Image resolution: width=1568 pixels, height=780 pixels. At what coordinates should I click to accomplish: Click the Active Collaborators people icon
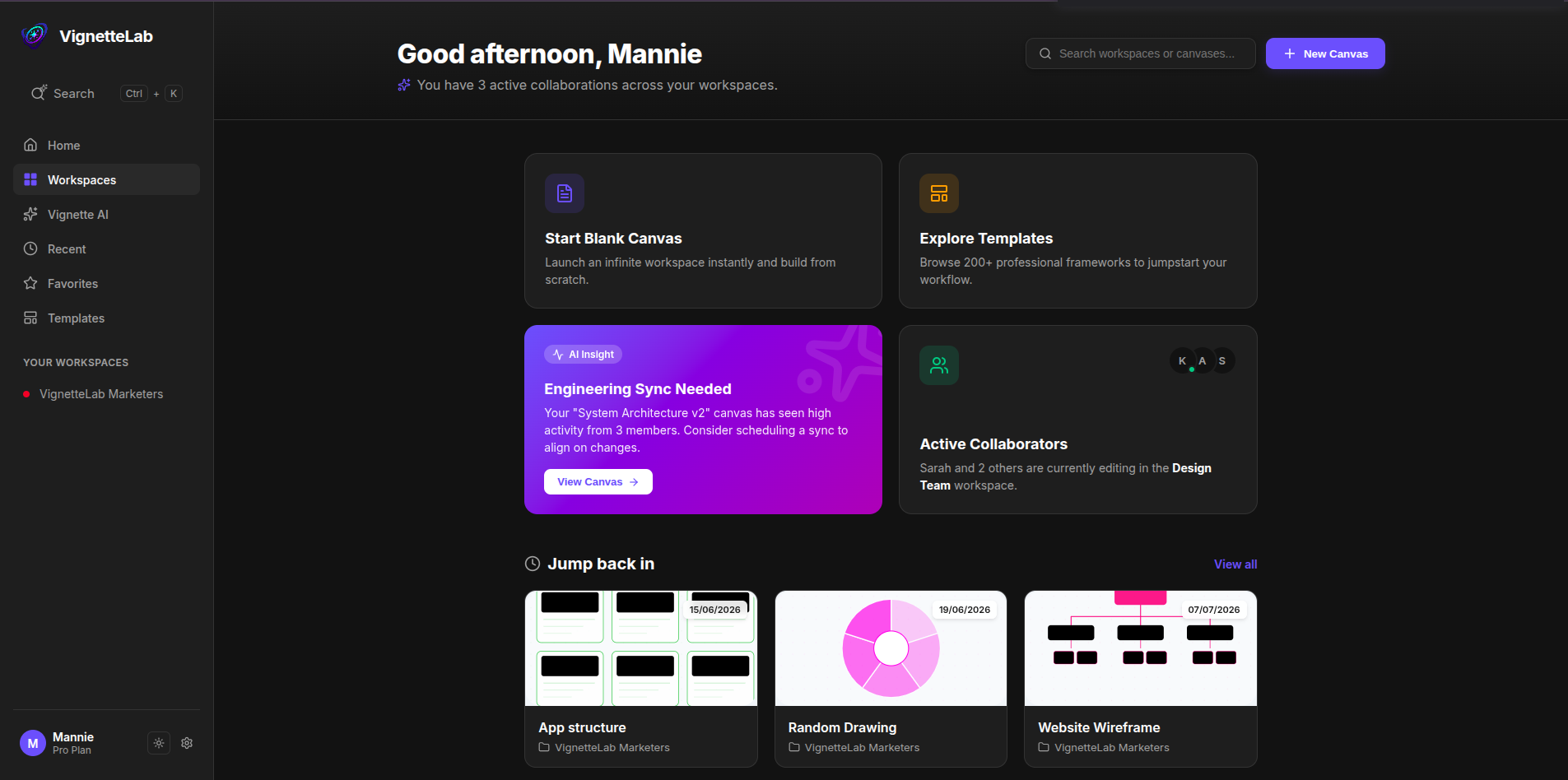[x=939, y=365]
